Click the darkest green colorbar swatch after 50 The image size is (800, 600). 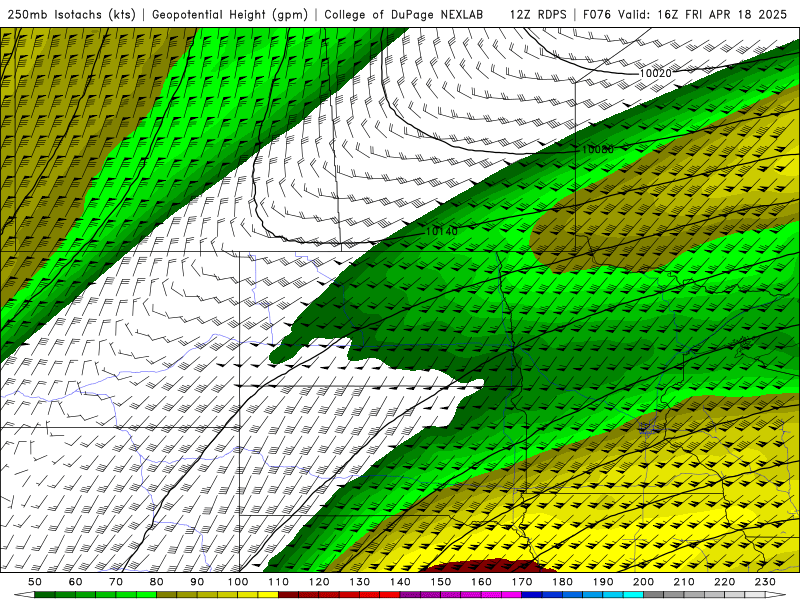[45, 594]
